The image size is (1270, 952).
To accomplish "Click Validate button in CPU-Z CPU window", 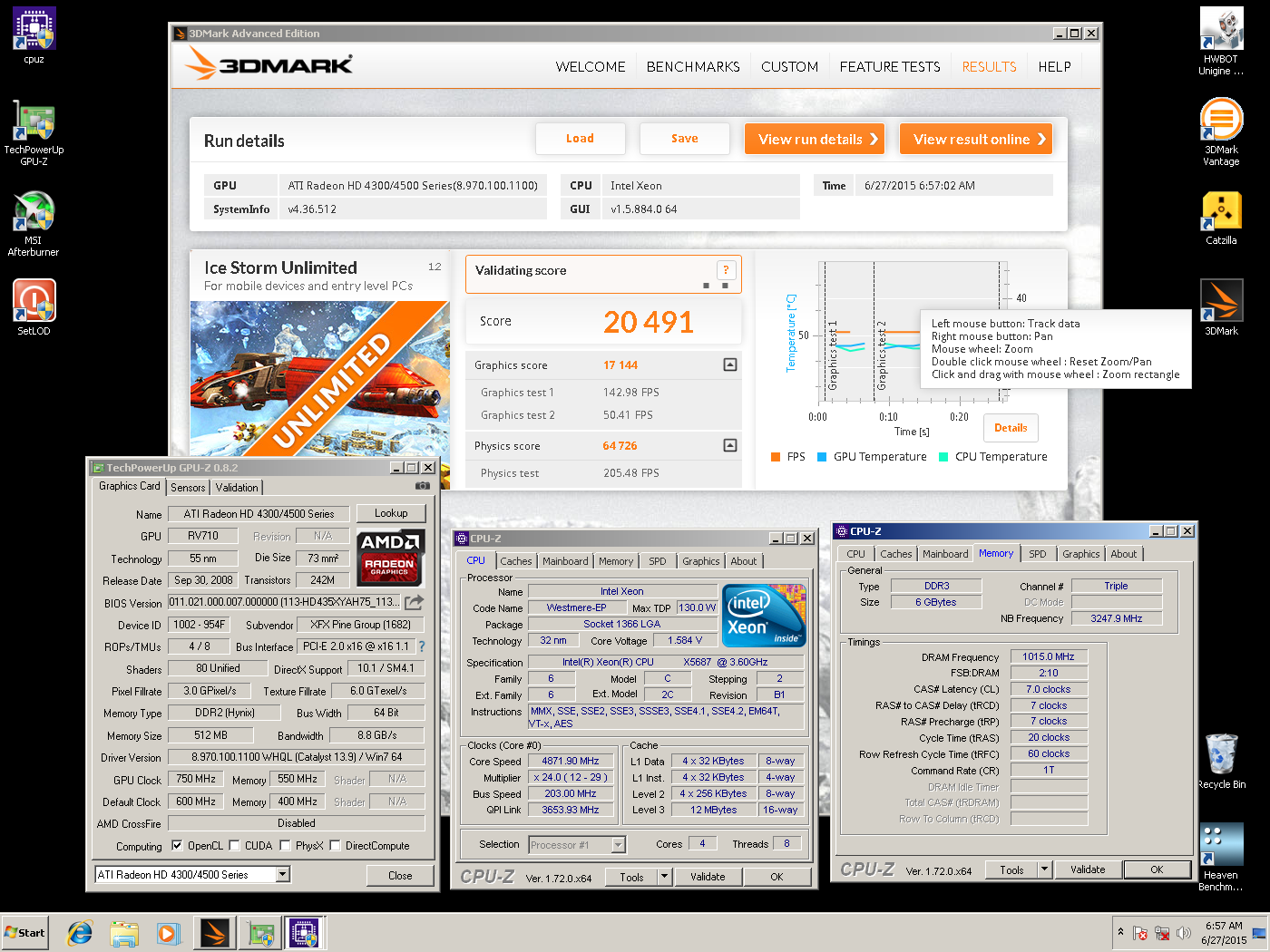I will pyautogui.click(x=708, y=877).
